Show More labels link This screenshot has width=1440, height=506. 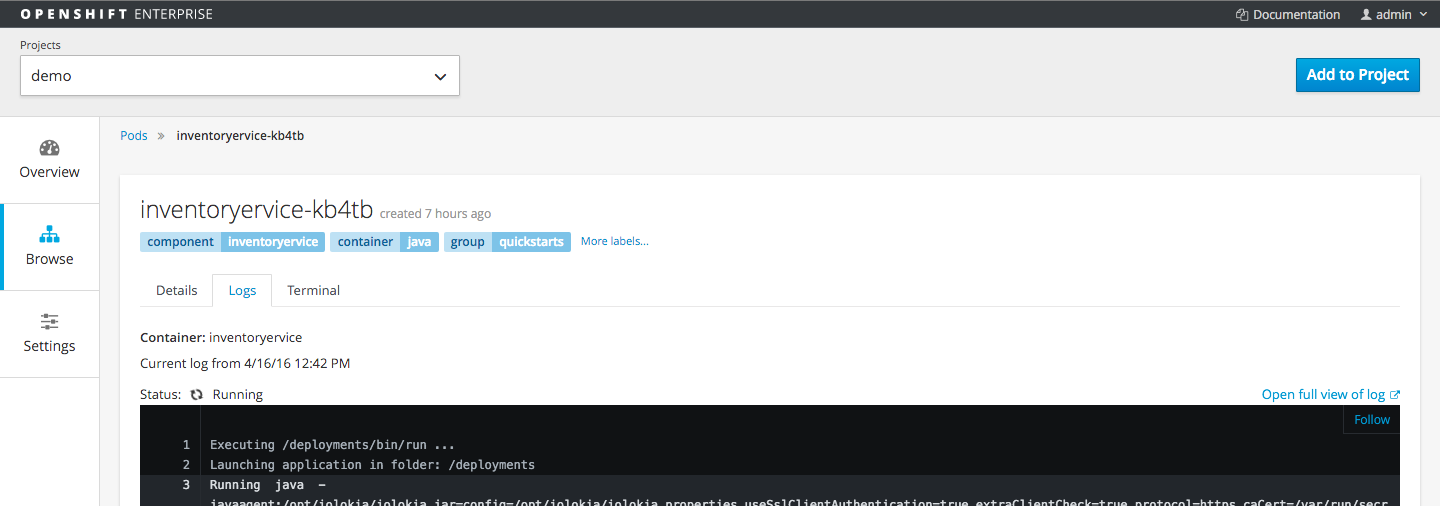point(614,241)
